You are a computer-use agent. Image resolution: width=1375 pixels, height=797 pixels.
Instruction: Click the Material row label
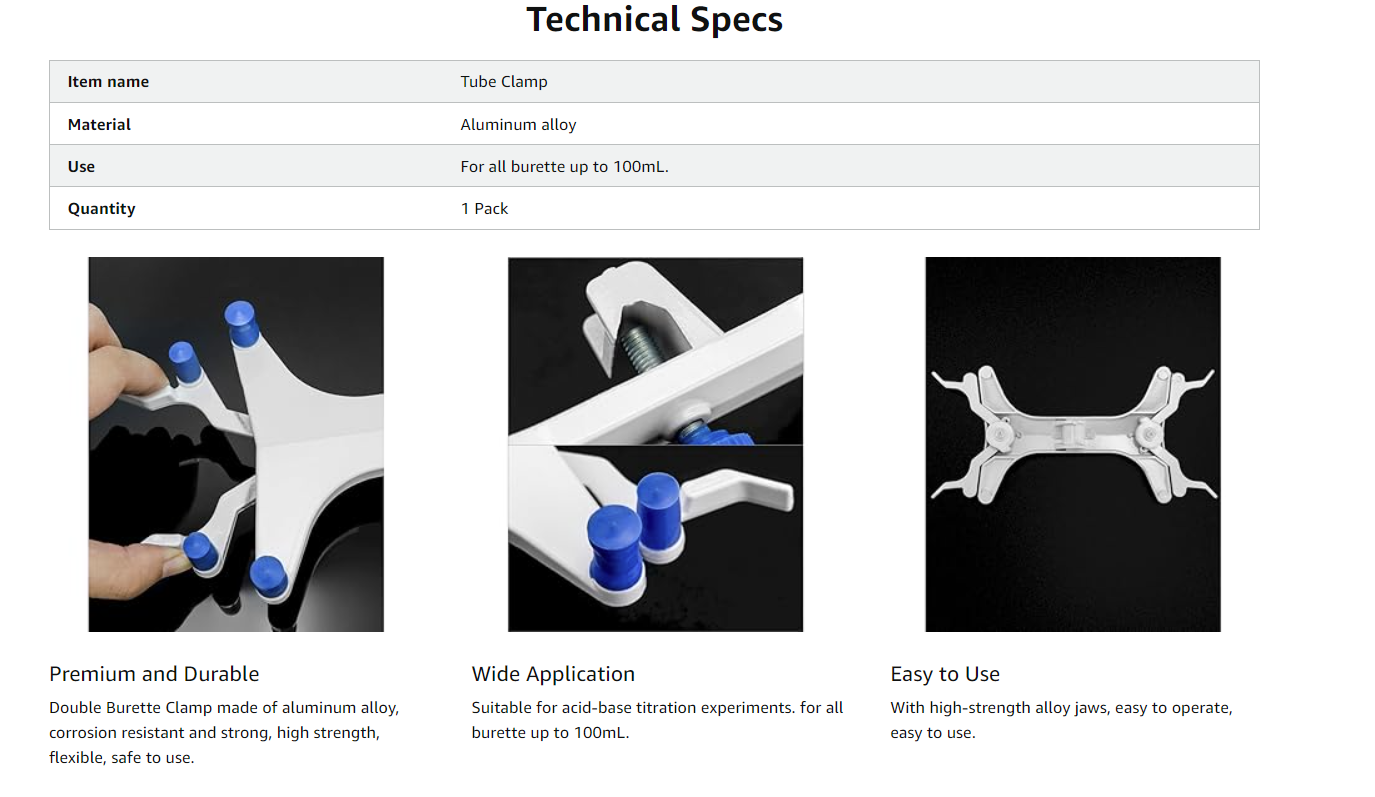(99, 125)
